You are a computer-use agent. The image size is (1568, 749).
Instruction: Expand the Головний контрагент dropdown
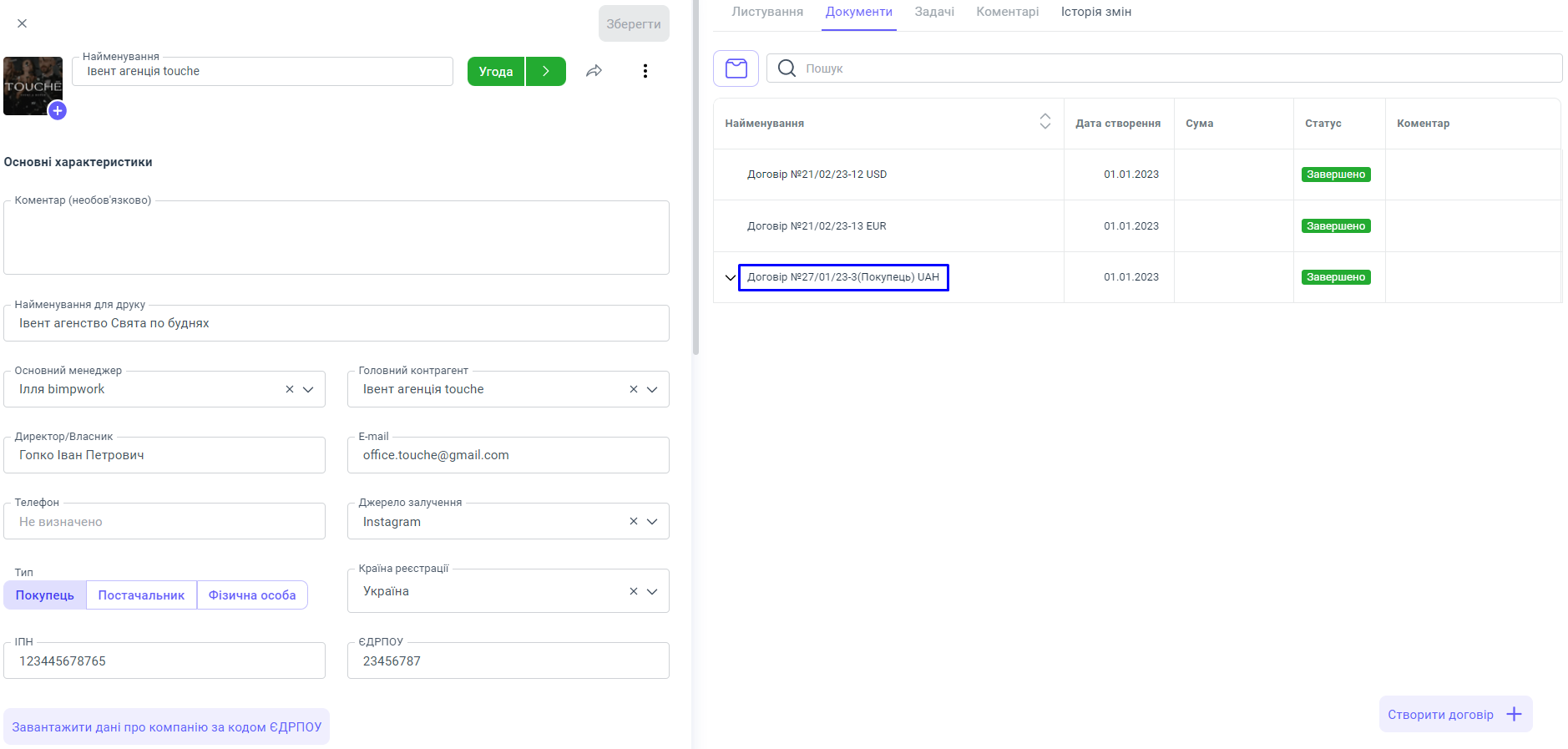(x=652, y=389)
